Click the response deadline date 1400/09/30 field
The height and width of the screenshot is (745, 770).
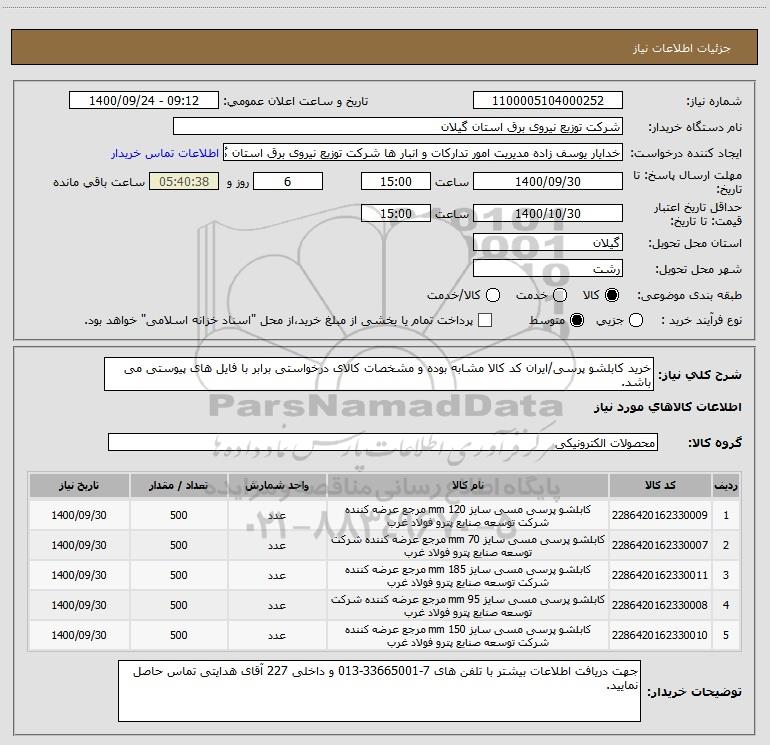(x=548, y=181)
